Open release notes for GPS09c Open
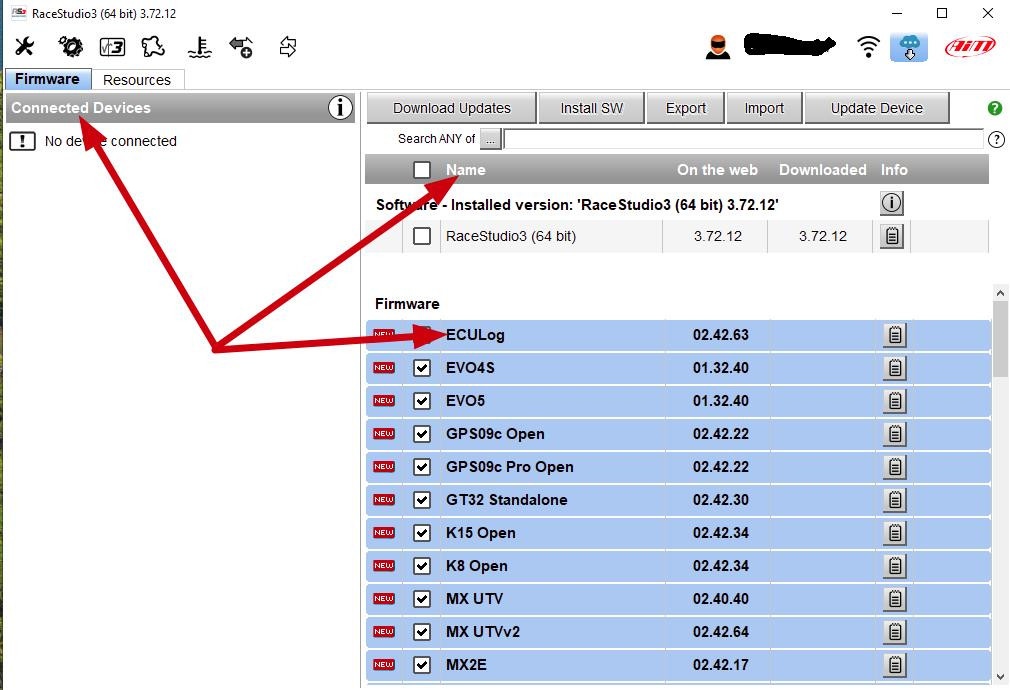 point(895,434)
